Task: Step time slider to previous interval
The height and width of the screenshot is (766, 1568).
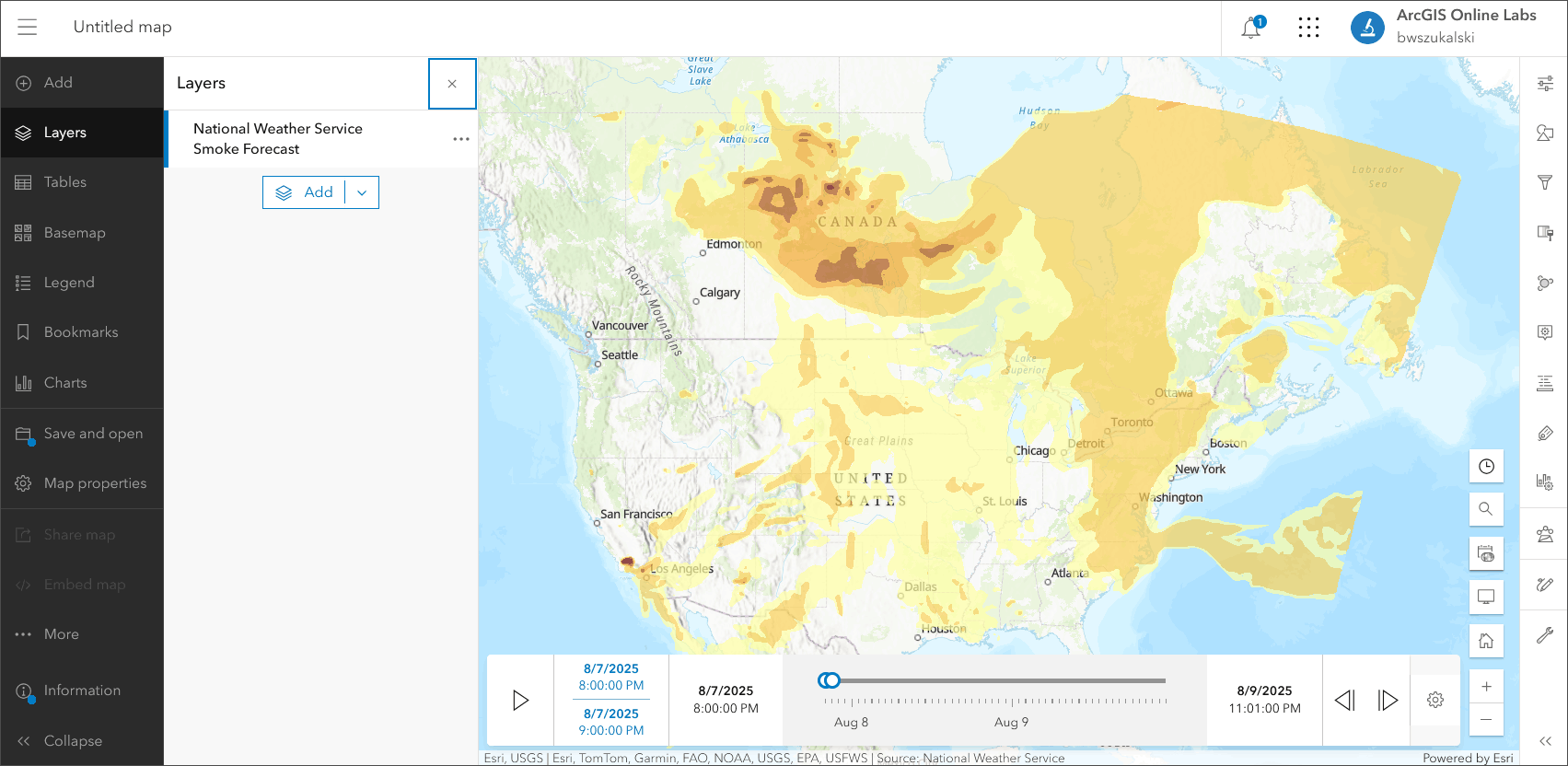Action: point(1345,701)
